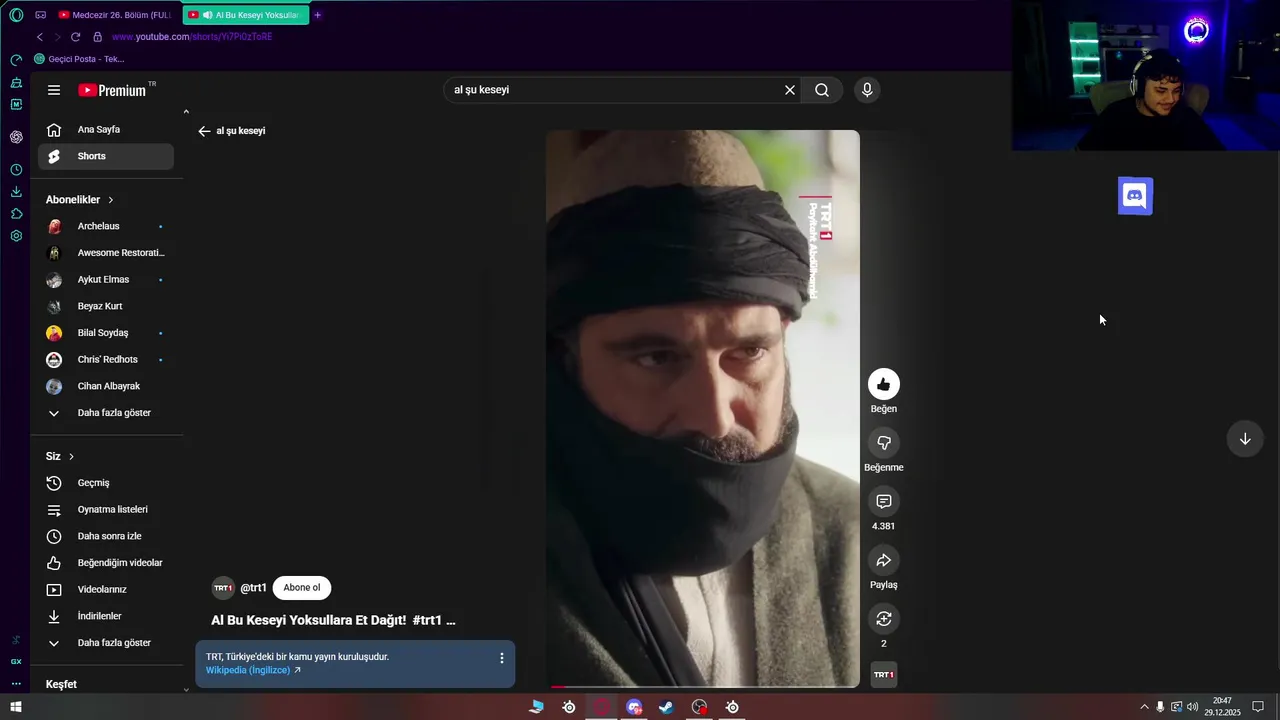Open the TRT1 sound thumbnail below remix
Viewport: 1280px width, 720px height.
(884, 675)
